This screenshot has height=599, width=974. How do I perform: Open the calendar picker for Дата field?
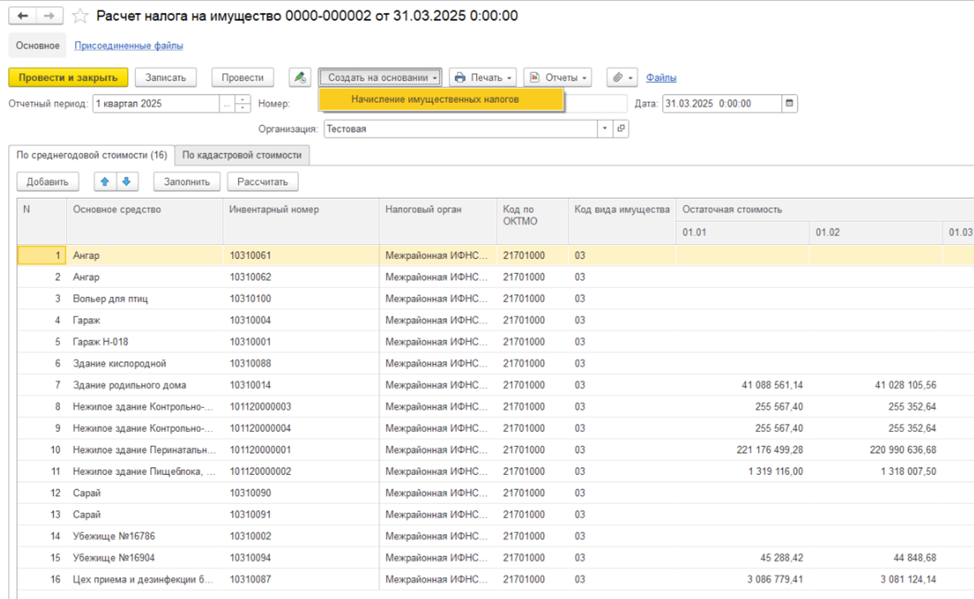[790, 103]
